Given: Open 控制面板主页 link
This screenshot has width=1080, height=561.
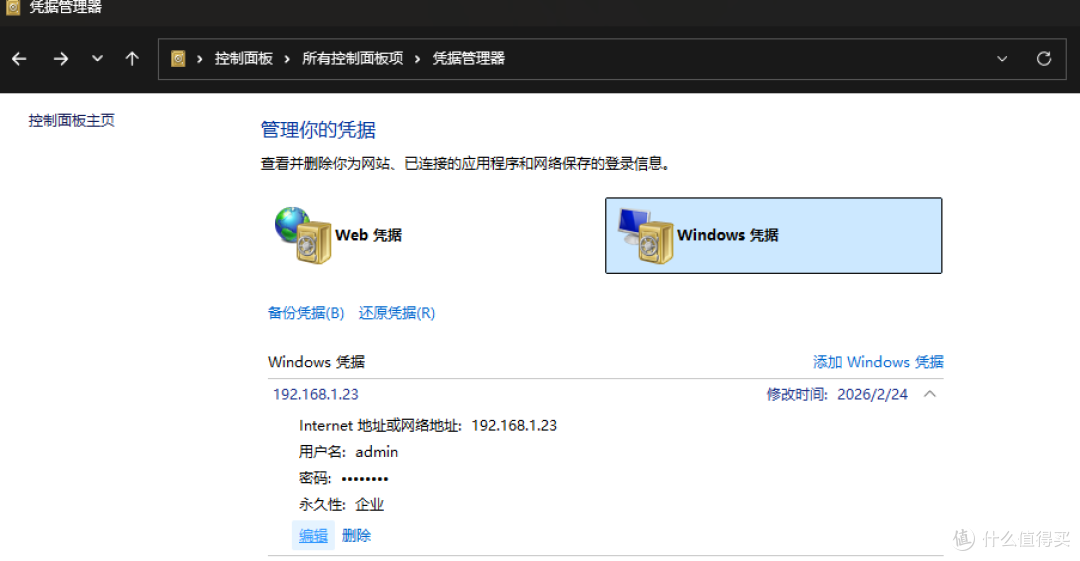Looking at the screenshot, I should [72, 121].
